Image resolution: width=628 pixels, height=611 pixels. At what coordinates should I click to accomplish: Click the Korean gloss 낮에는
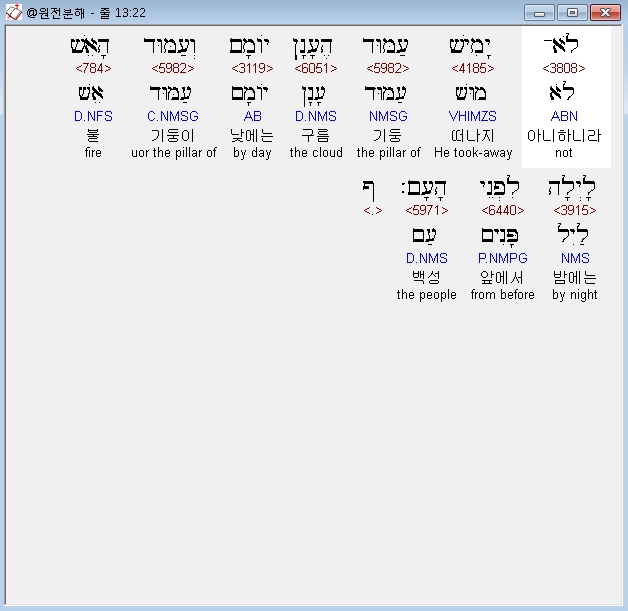(252, 136)
